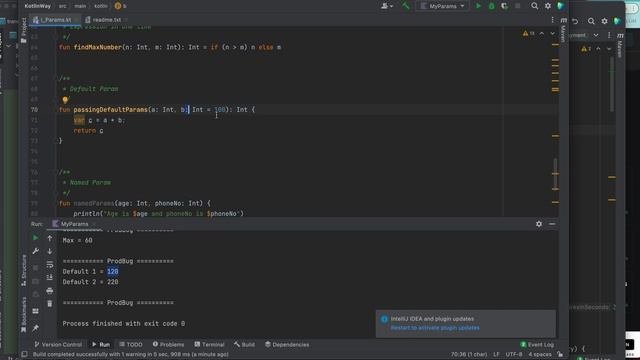This screenshot has width=640, height=360.
Task: Click the editor vertical scrollbar
Action: pyautogui.click(x=555, y=175)
